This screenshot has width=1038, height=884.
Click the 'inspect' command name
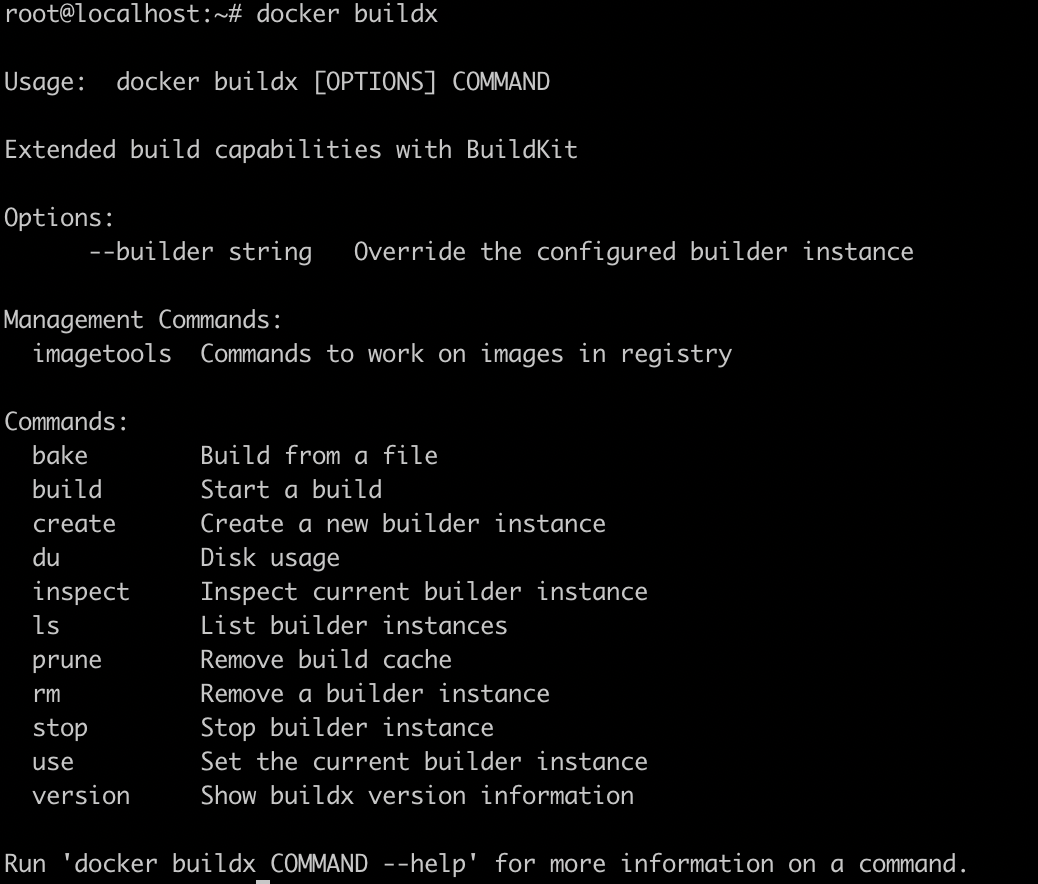tap(81, 592)
